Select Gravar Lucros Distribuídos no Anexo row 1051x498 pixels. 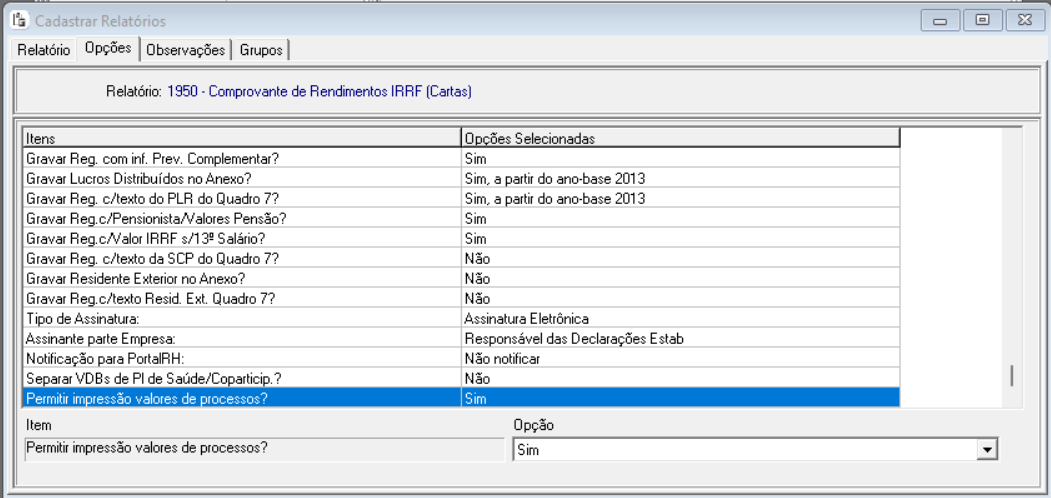(240, 178)
